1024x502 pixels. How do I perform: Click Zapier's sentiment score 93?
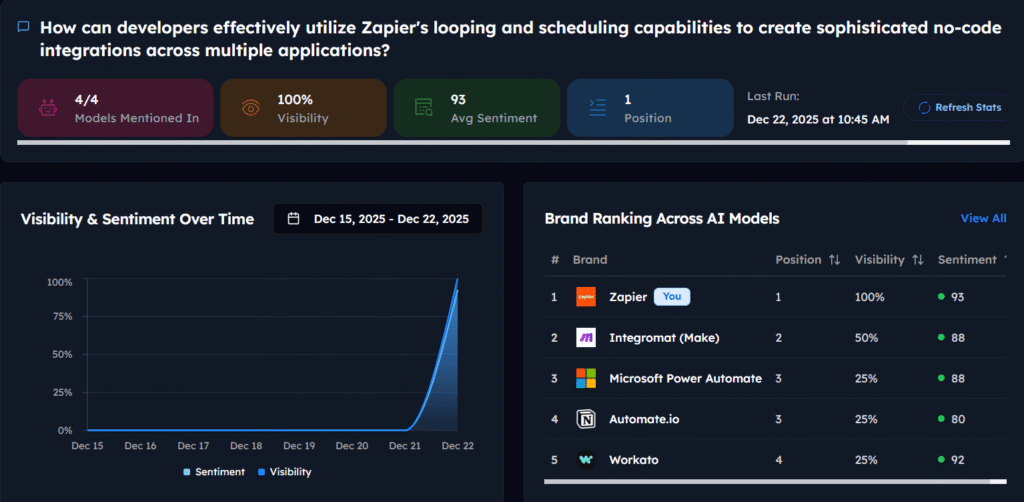(957, 297)
